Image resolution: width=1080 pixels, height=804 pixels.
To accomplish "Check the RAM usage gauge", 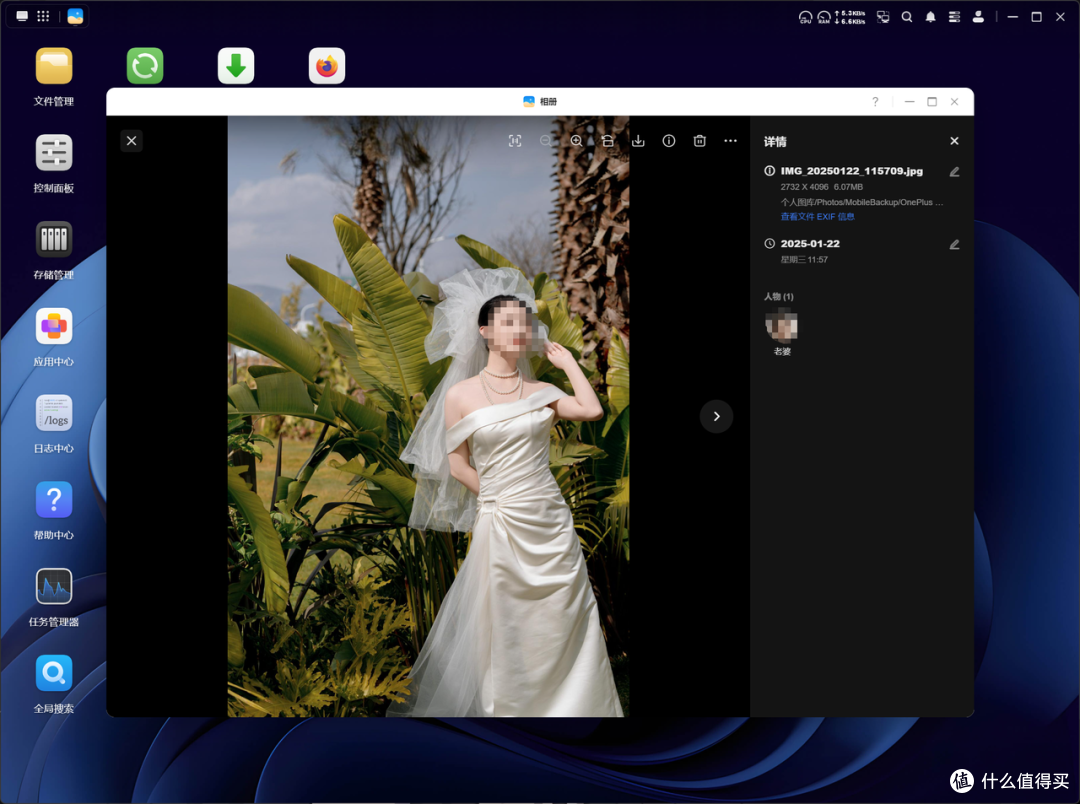I will point(824,17).
